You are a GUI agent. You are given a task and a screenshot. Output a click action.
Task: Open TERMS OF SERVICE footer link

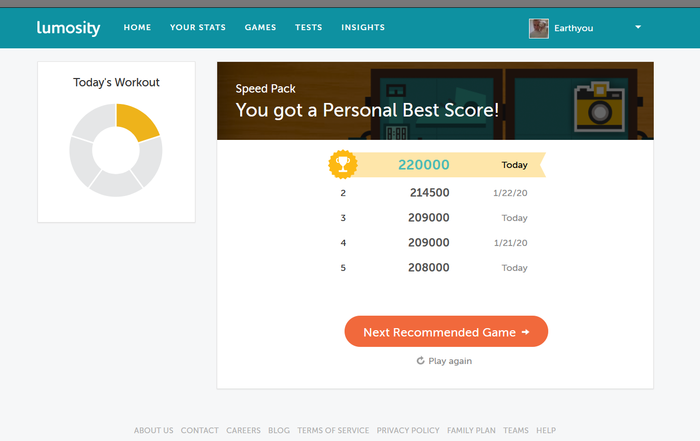(x=333, y=430)
